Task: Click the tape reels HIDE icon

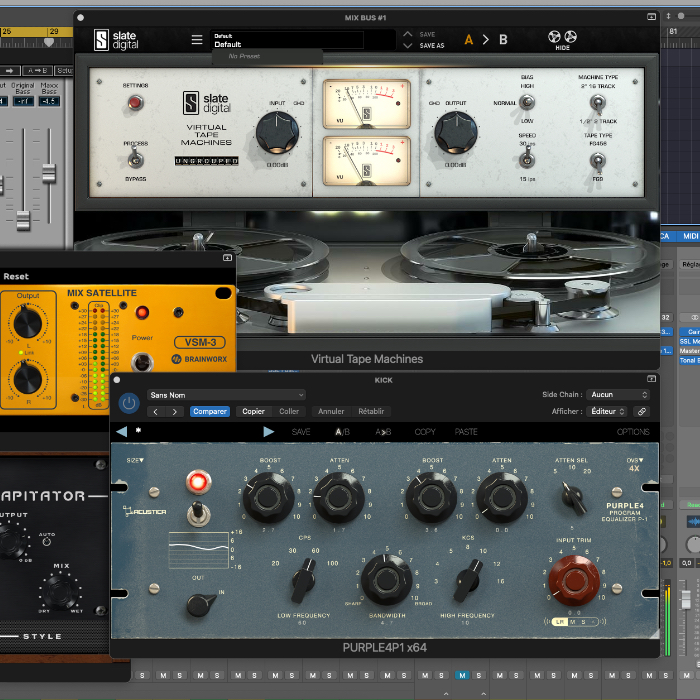Action: [563, 40]
